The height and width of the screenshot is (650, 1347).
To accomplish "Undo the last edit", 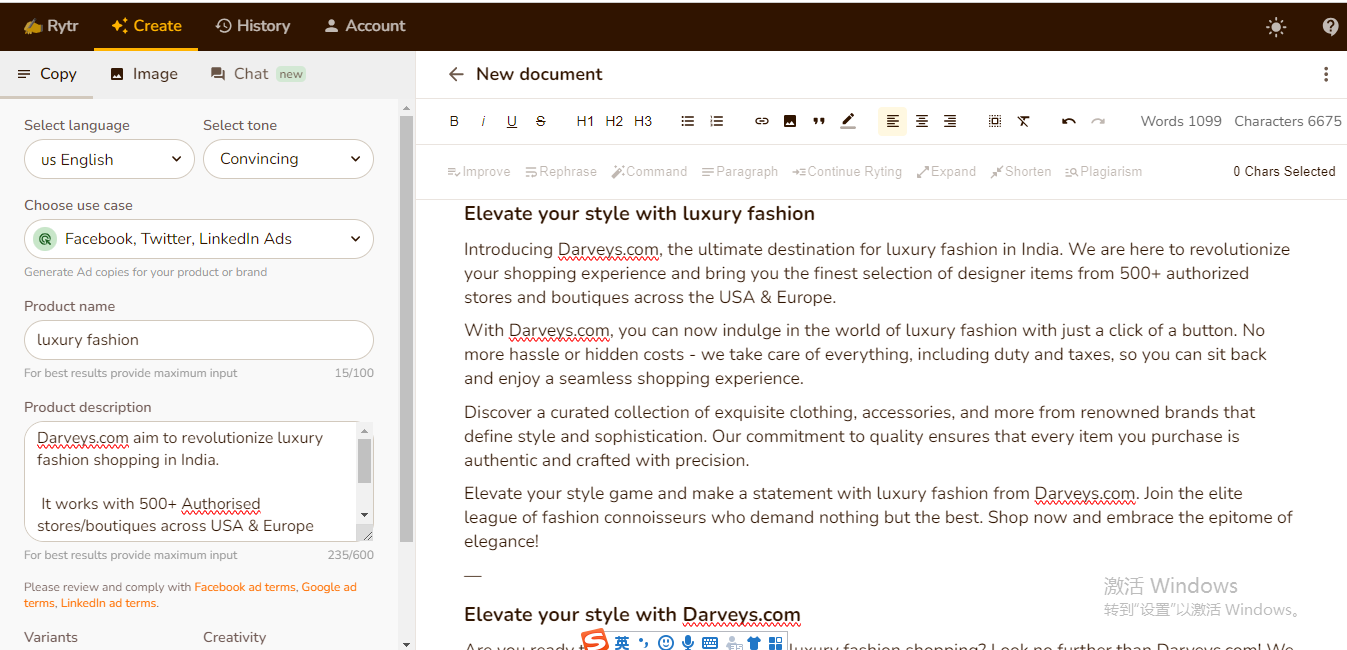I will point(1069,121).
